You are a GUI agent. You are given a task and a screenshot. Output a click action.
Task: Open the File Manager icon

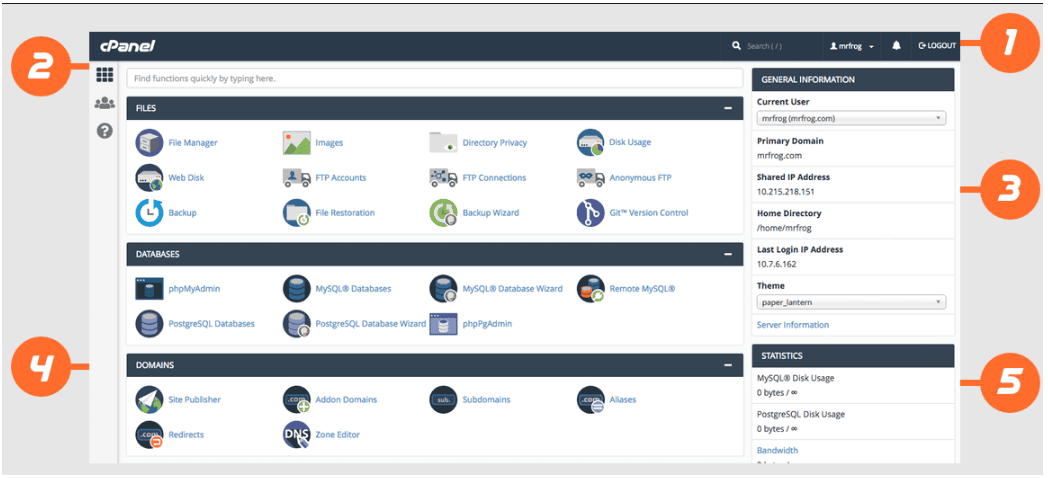click(149, 142)
